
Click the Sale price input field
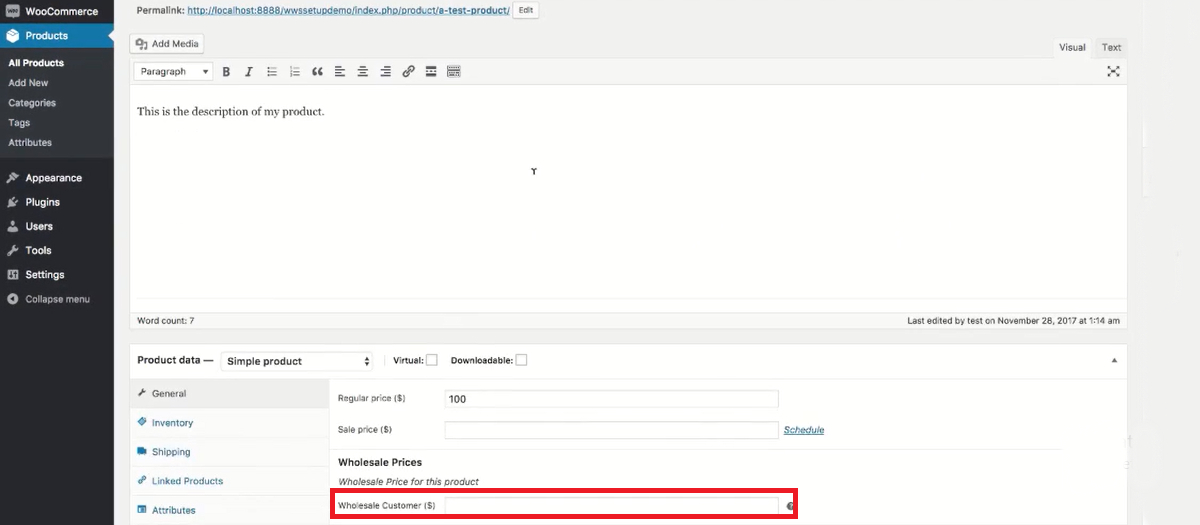(x=611, y=430)
